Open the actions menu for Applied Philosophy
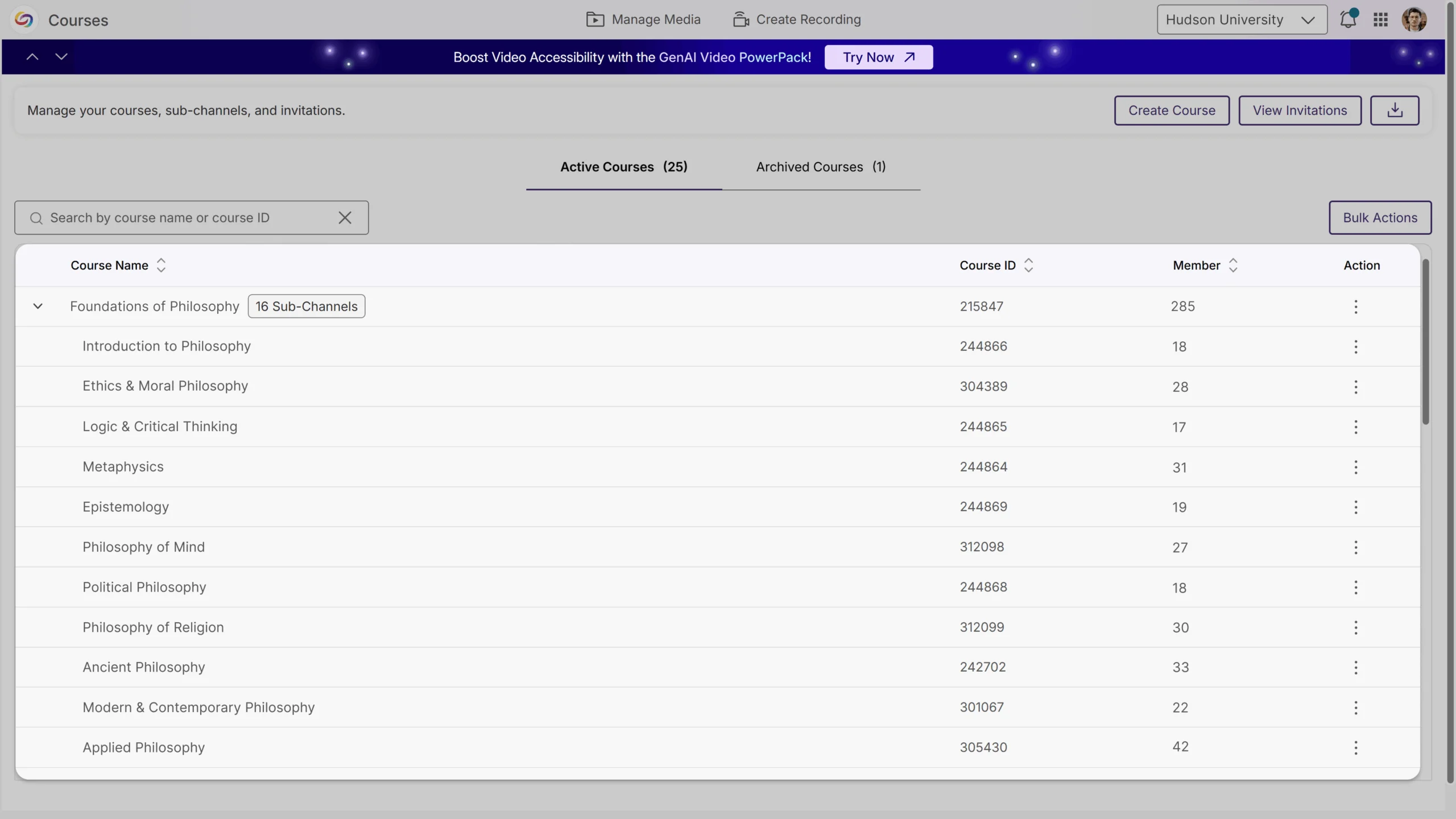This screenshot has height=819, width=1456. (x=1356, y=747)
